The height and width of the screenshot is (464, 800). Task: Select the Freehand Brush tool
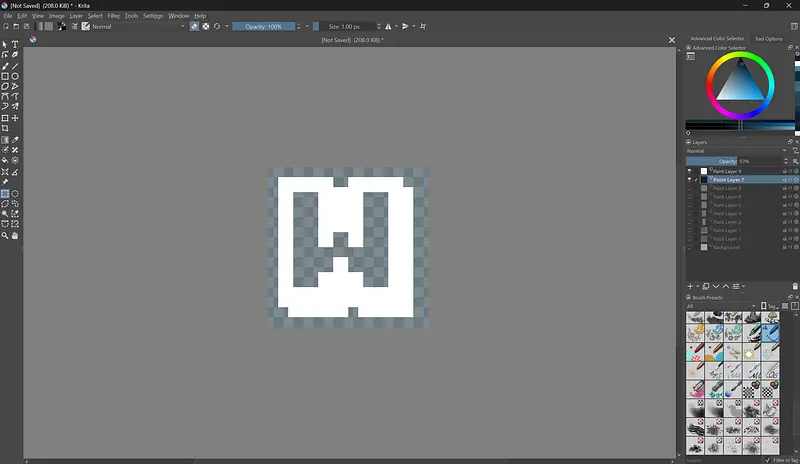5,66
